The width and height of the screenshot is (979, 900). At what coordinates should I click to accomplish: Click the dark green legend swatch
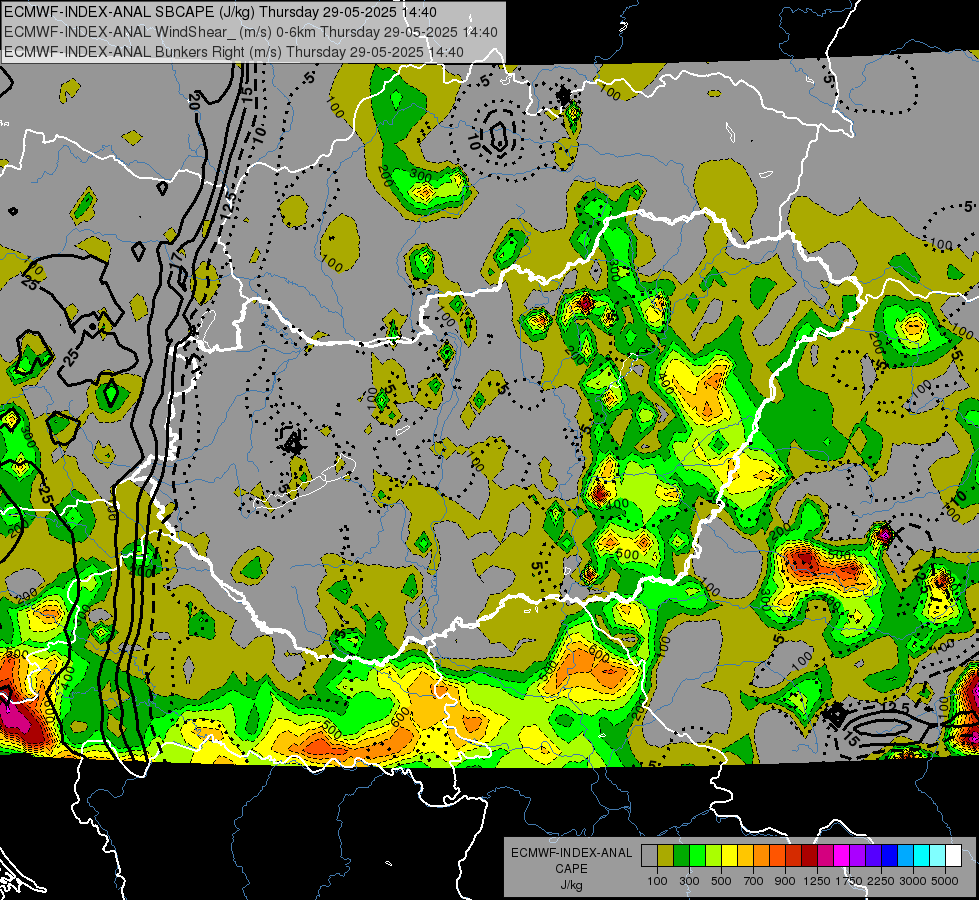[682, 856]
